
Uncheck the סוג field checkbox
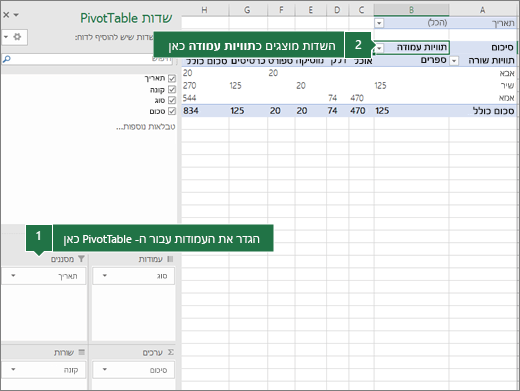172,100
